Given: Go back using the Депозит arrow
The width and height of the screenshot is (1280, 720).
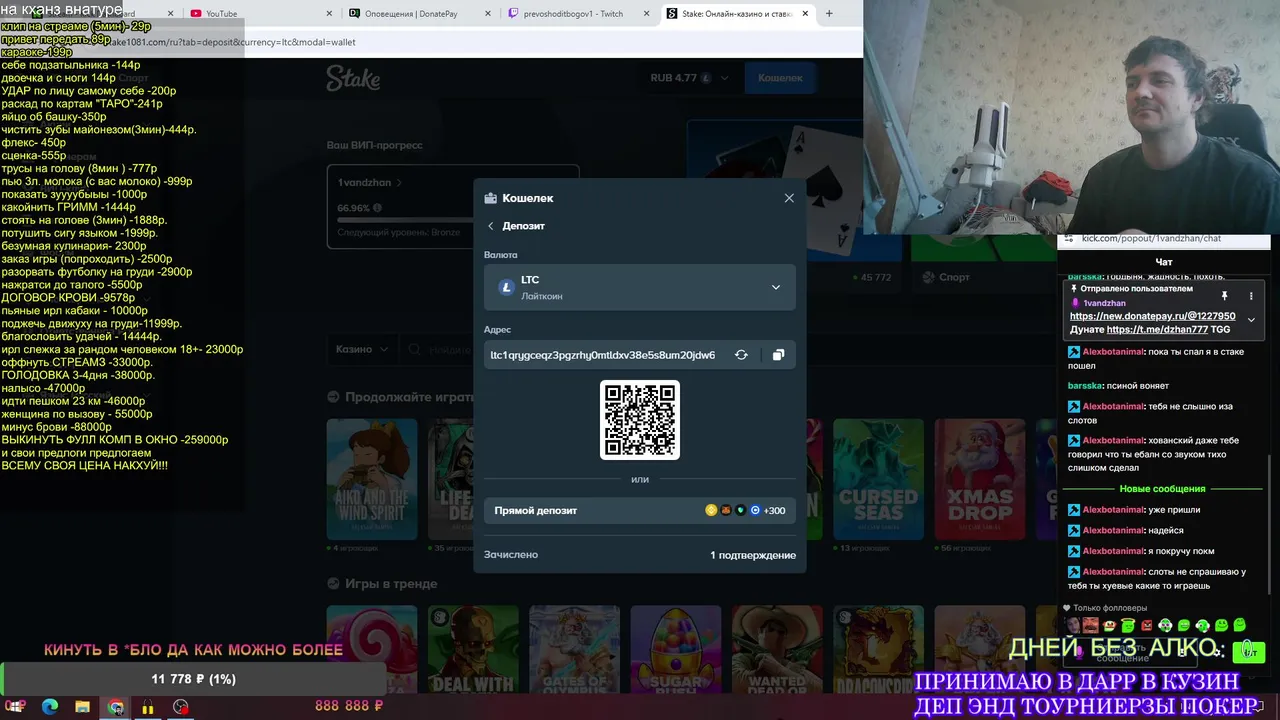Looking at the screenshot, I should (491, 226).
